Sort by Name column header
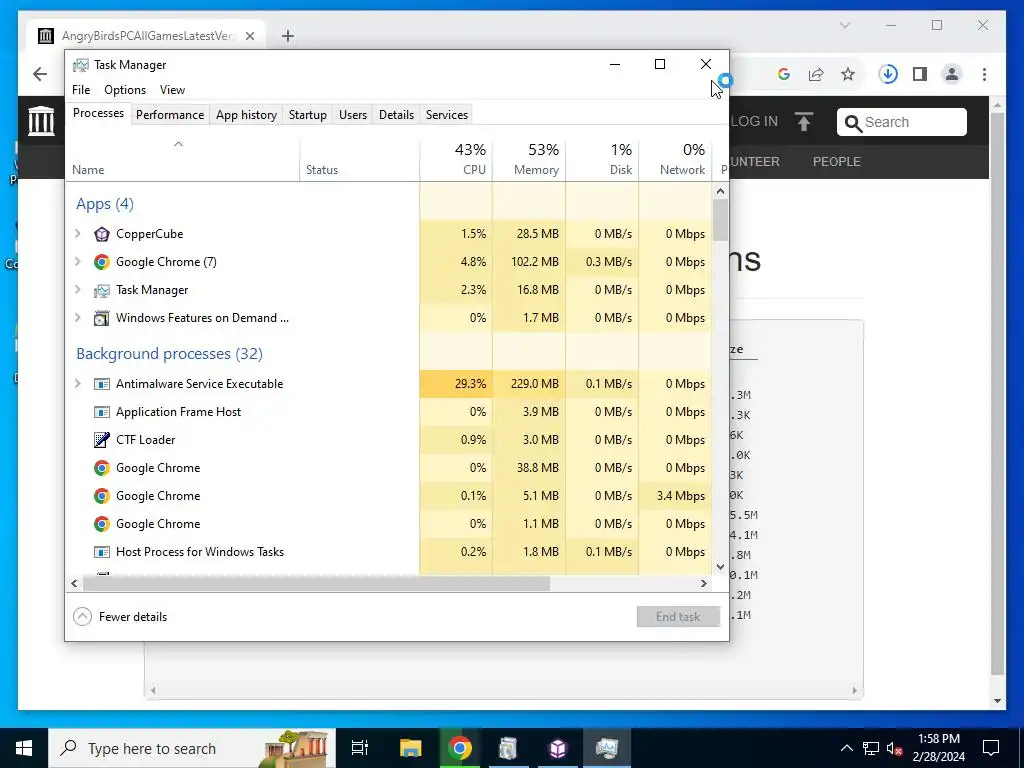 click(x=183, y=159)
